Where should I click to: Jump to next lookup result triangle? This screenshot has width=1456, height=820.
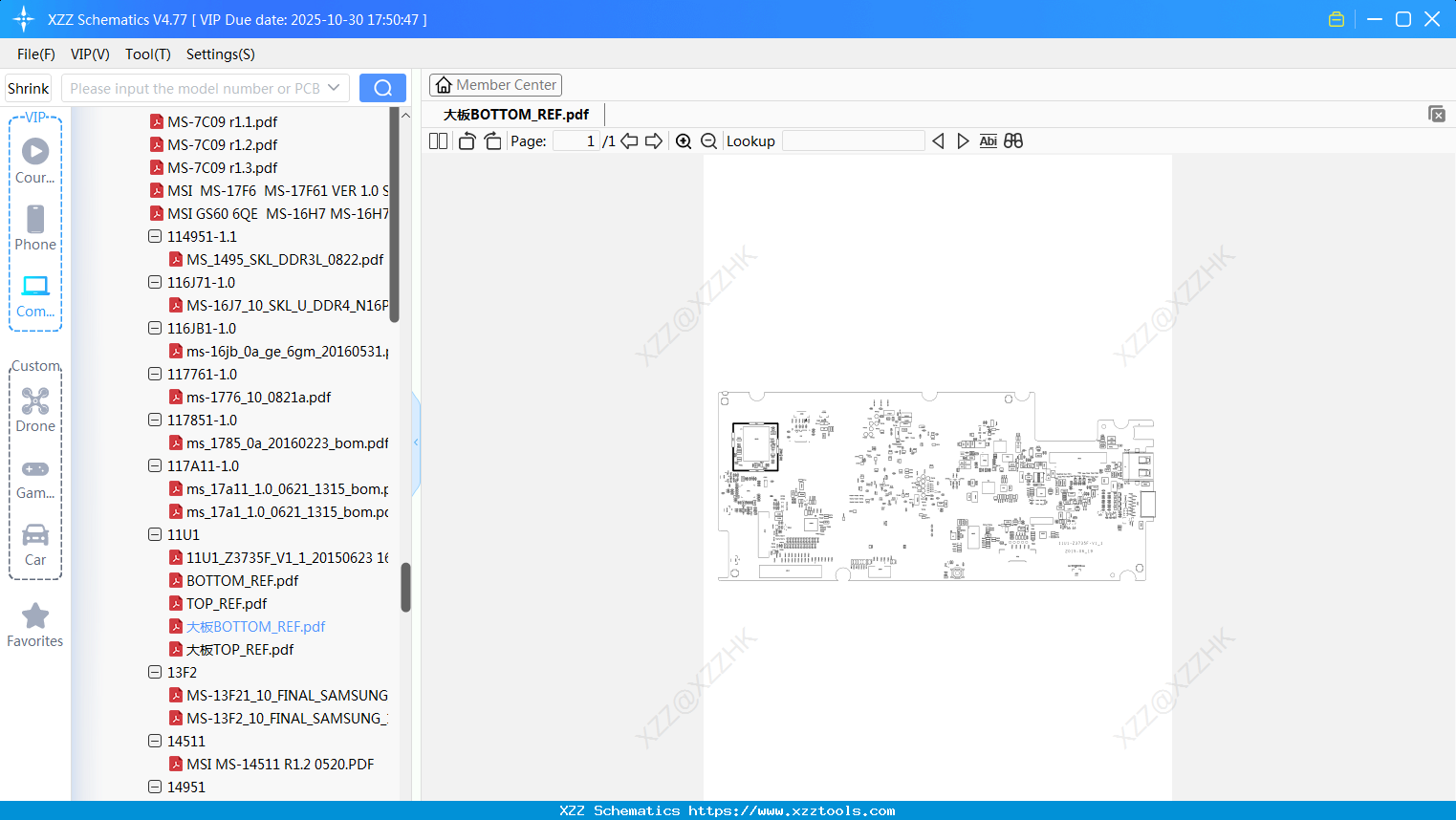pyautogui.click(x=963, y=141)
